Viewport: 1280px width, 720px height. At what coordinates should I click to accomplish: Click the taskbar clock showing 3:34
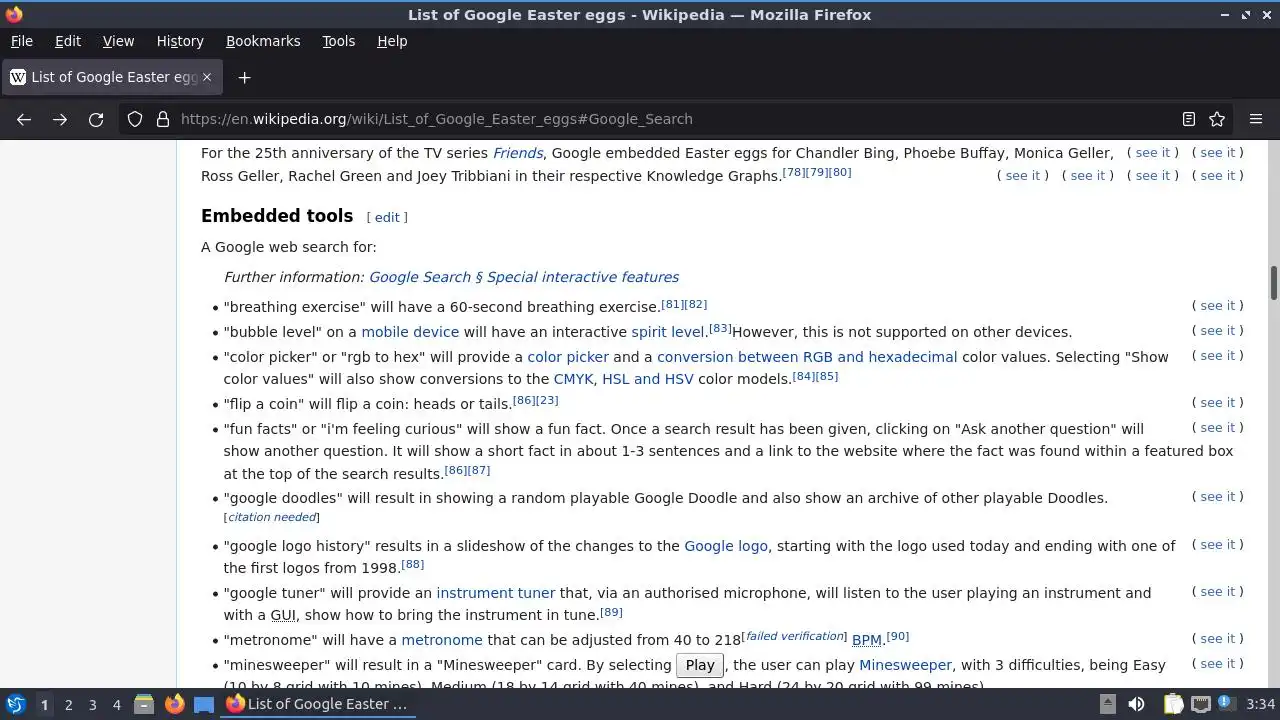1260,704
